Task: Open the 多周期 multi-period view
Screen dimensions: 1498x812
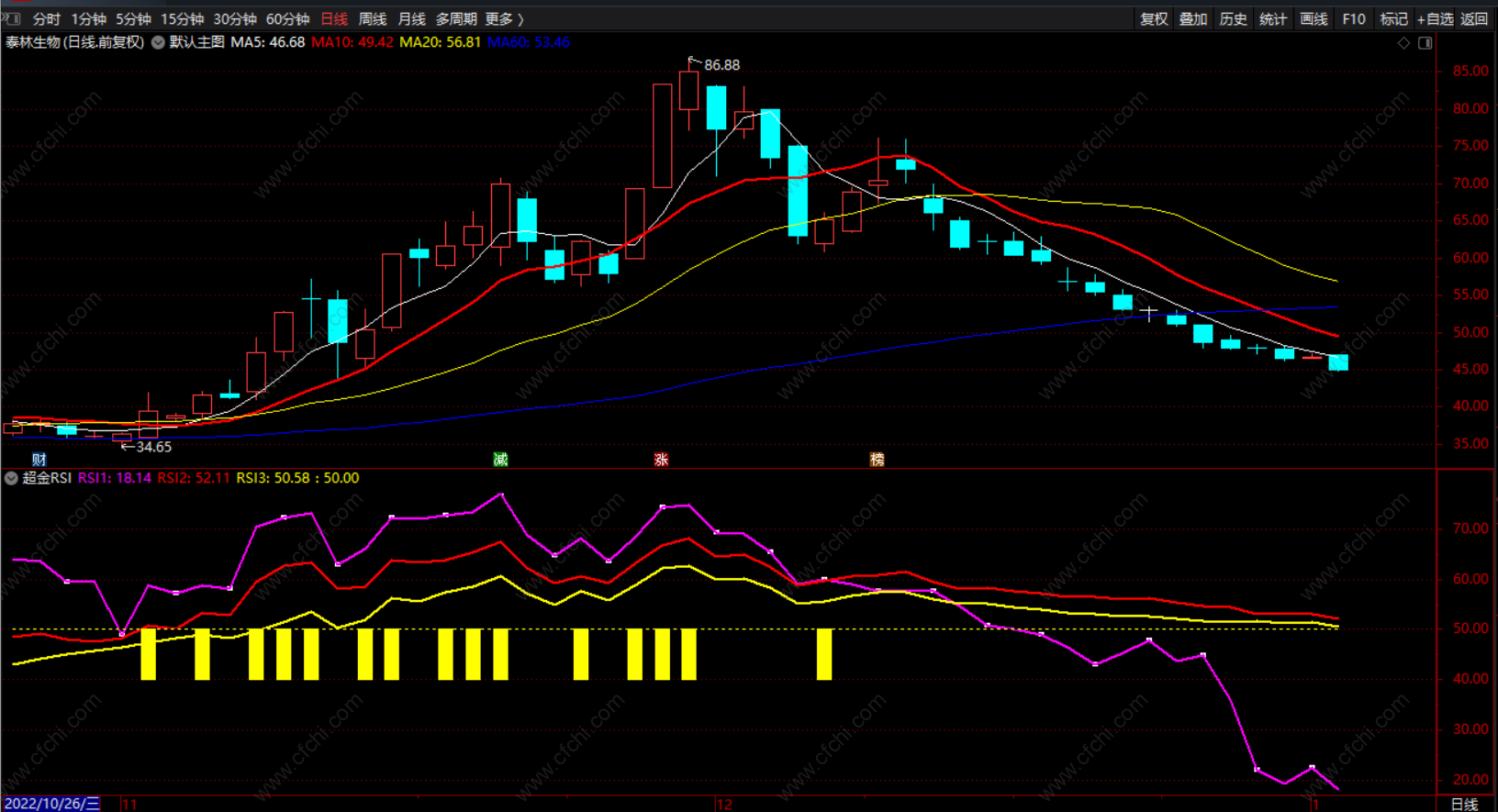Action: coord(456,19)
